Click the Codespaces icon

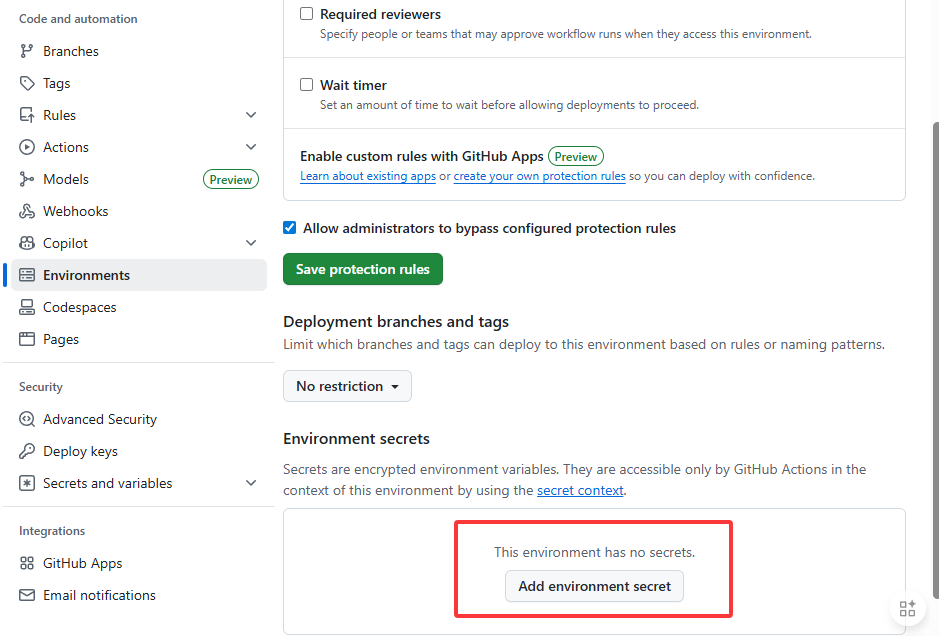[x=26, y=307]
